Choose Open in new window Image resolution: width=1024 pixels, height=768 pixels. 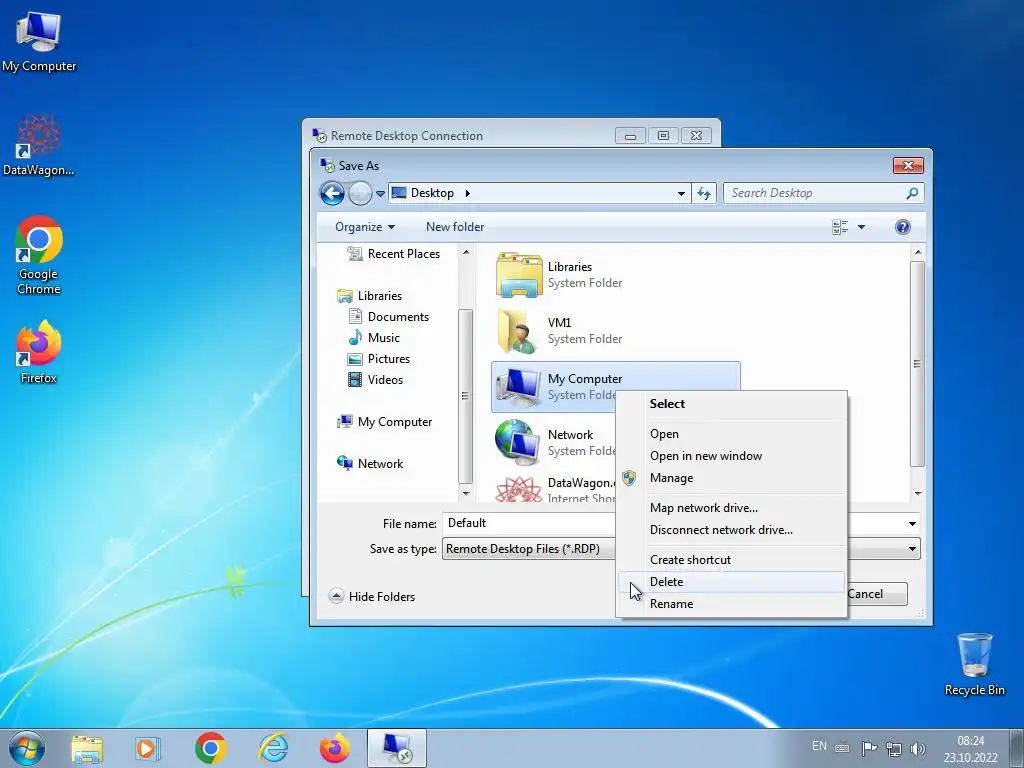[731, 456]
